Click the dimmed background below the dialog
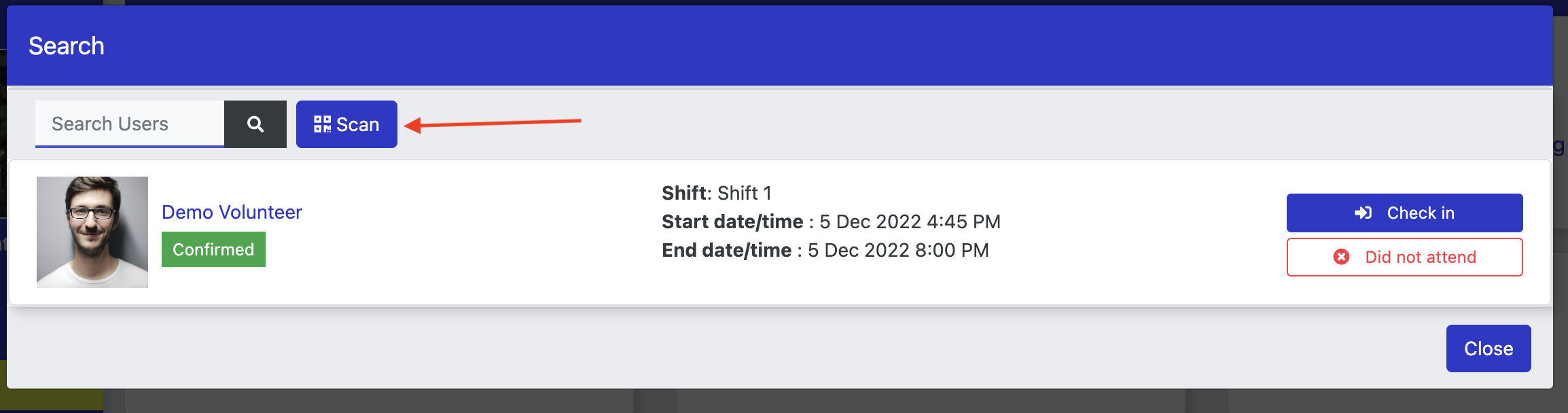The height and width of the screenshot is (413, 1568). point(781,402)
